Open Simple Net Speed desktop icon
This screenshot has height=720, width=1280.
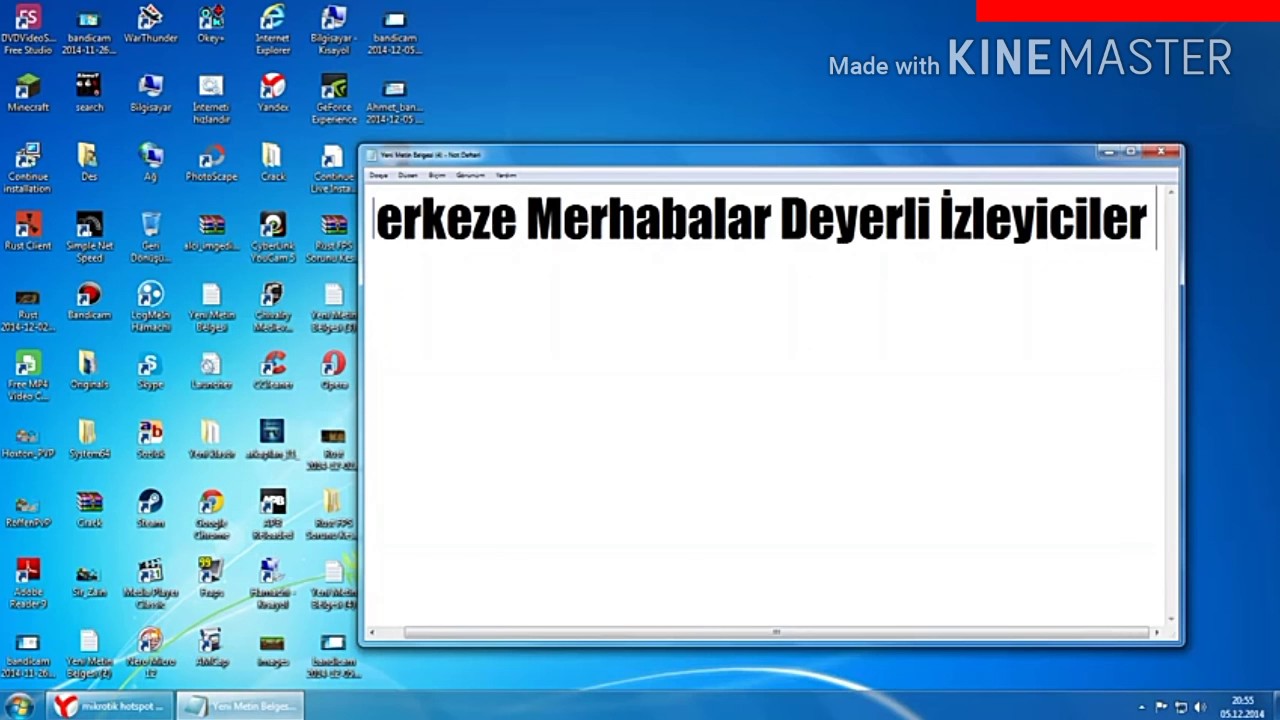89,236
